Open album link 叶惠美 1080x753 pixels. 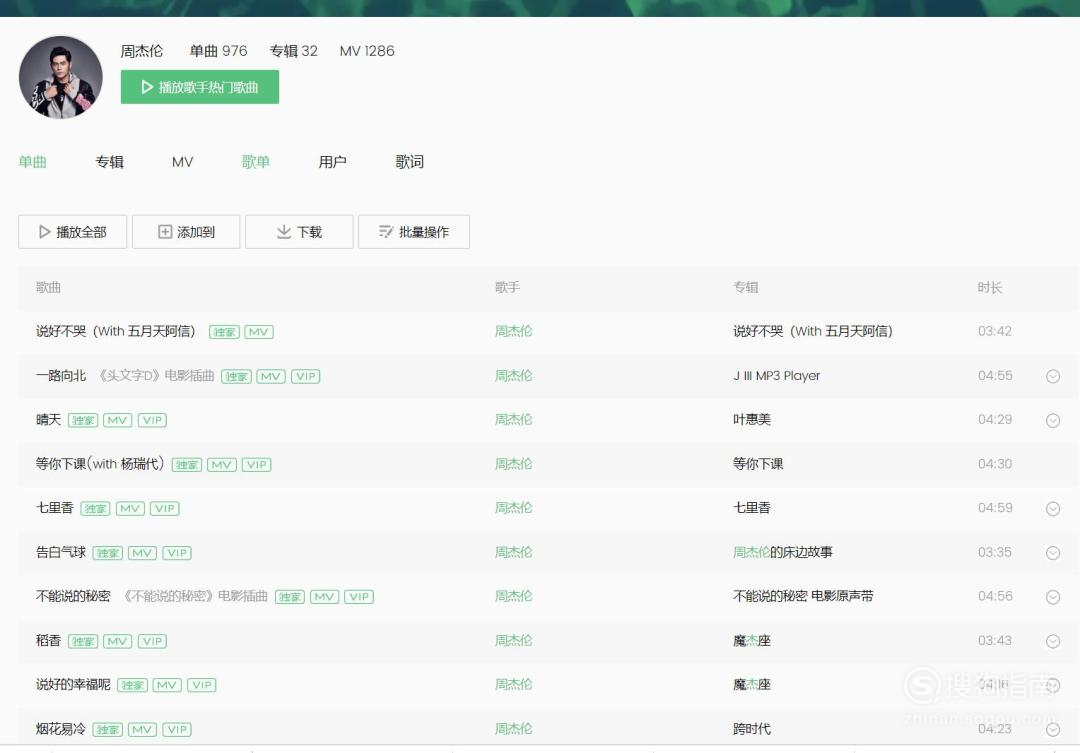pyautogui.click(x=752, y=420)
